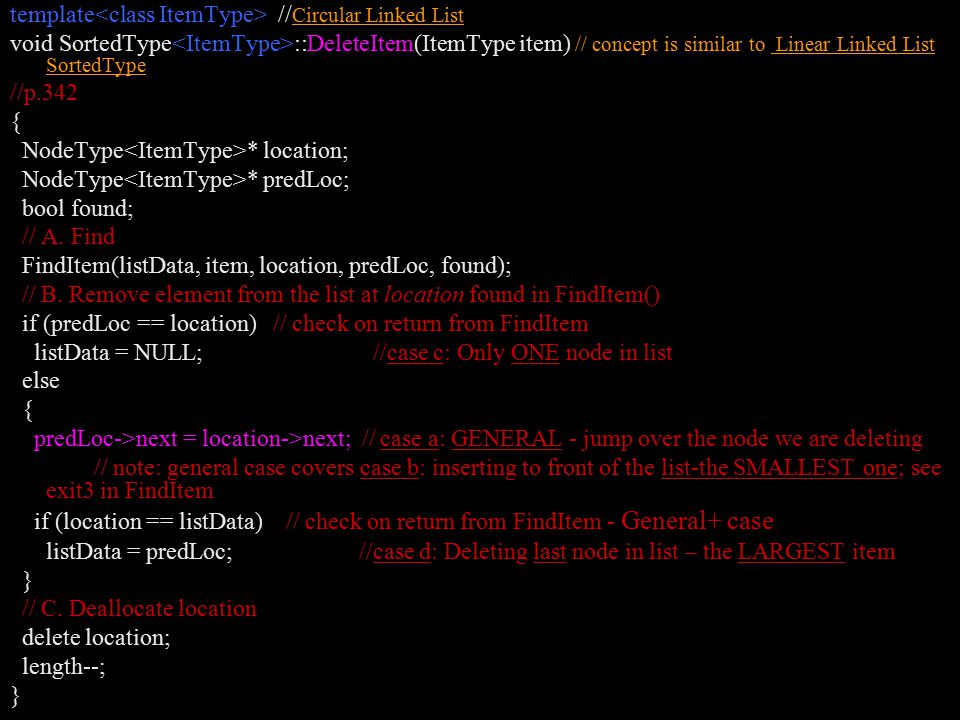Click the '// A. Find' comment
This screenshot has height=720, width=960.
(68, 236)
